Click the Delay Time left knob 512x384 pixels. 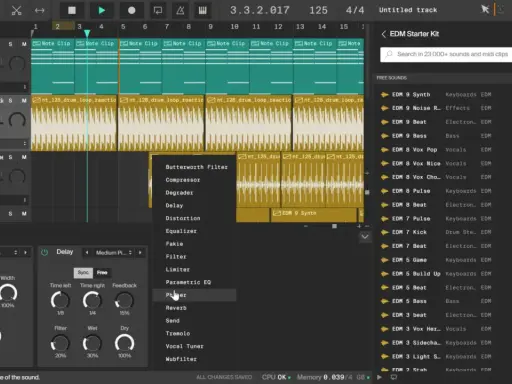pyautogui.click(x=60, y=301)
